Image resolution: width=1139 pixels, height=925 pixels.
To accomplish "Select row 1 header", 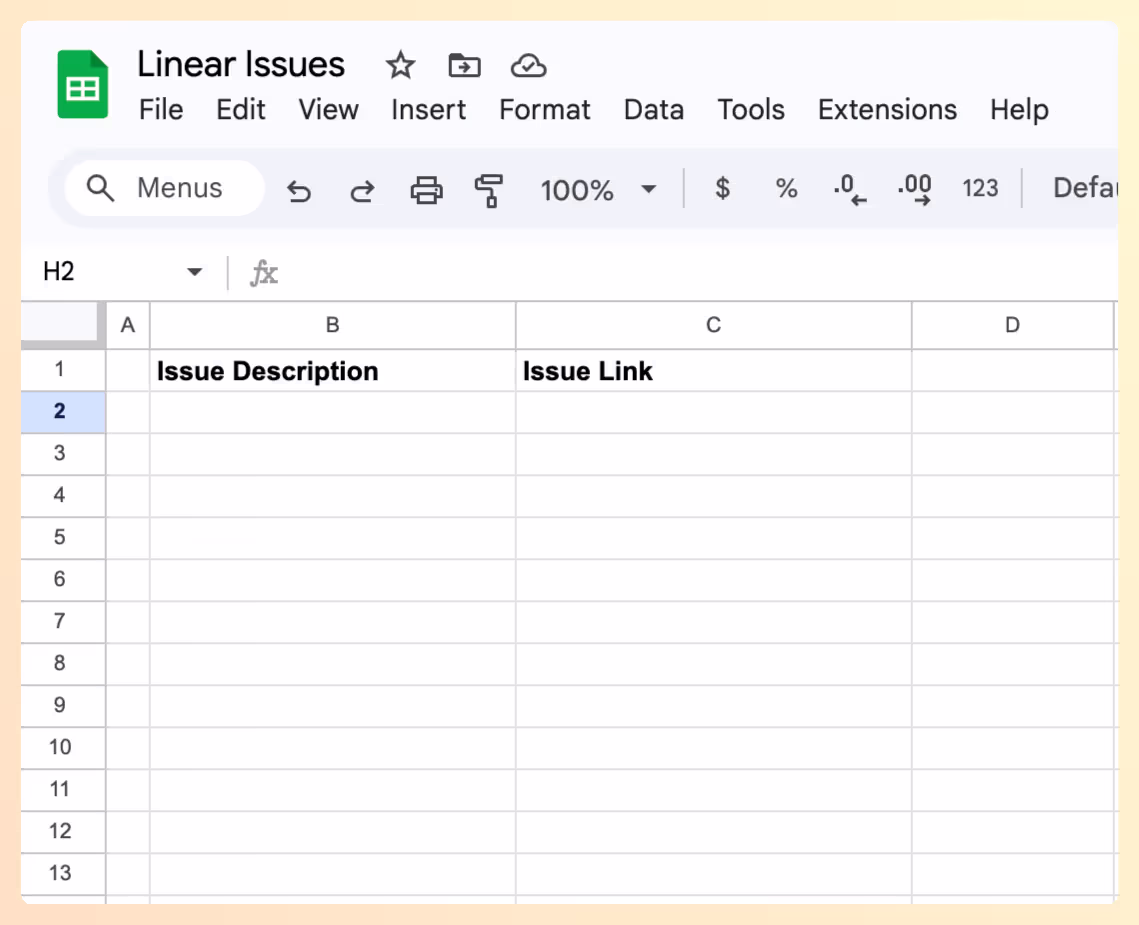I will click(x=63, y=370).
